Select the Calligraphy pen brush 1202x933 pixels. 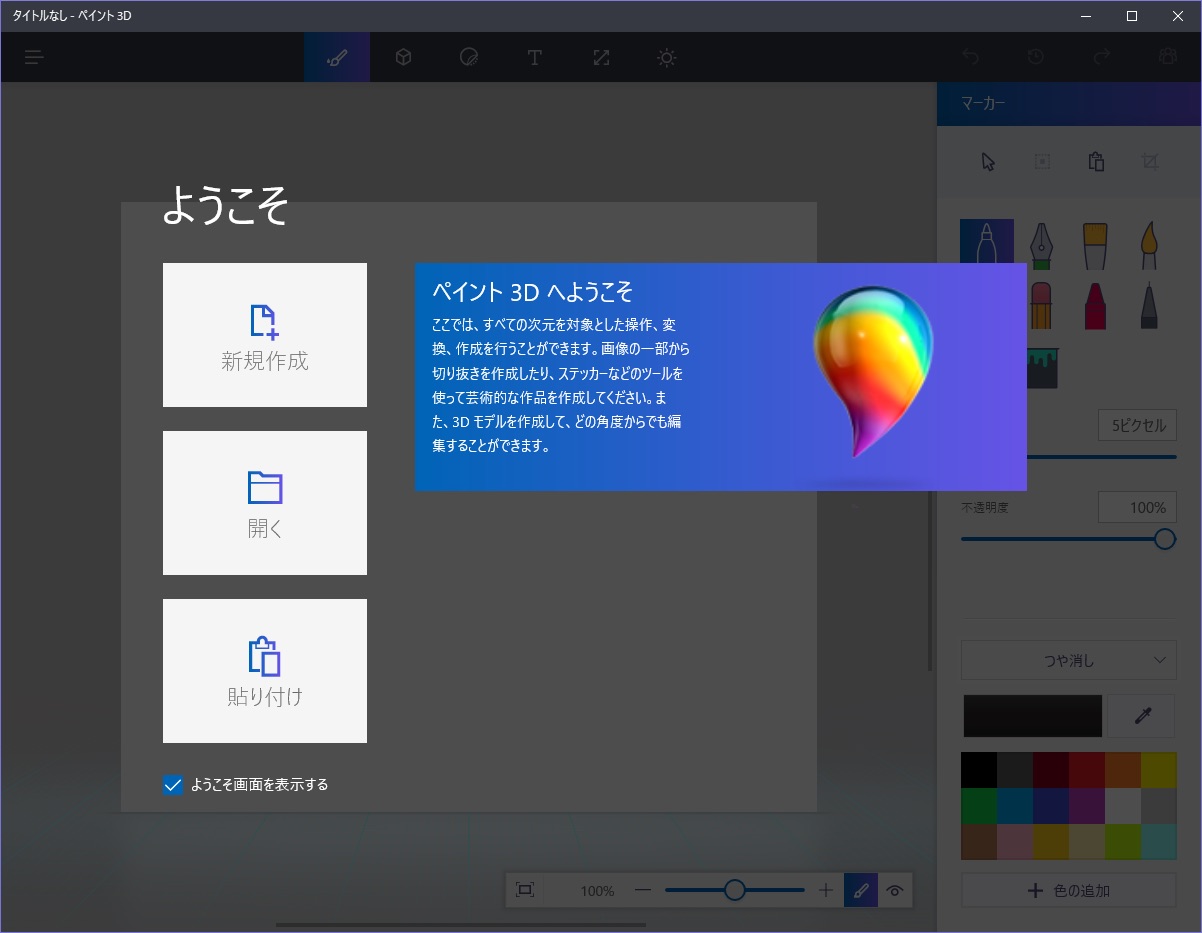tap(1041, 246)
